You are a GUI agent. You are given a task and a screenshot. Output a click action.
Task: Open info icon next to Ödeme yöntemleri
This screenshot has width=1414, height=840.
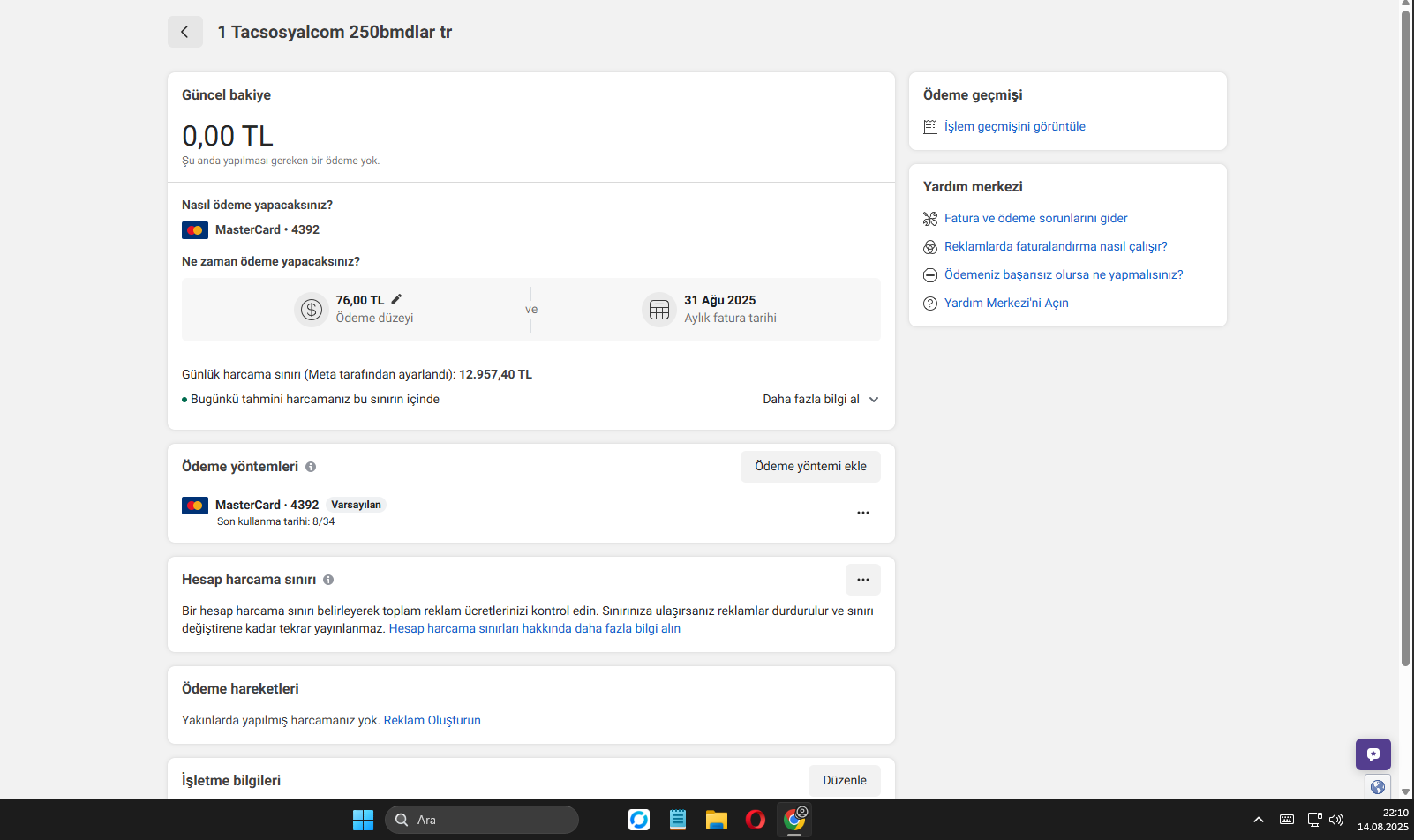point(311,467)
